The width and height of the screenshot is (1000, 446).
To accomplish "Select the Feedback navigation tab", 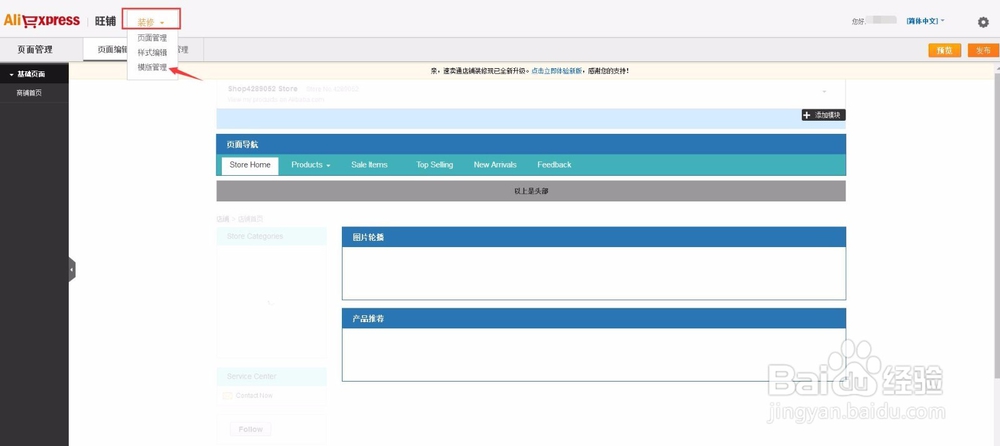I will coord(554,165).
